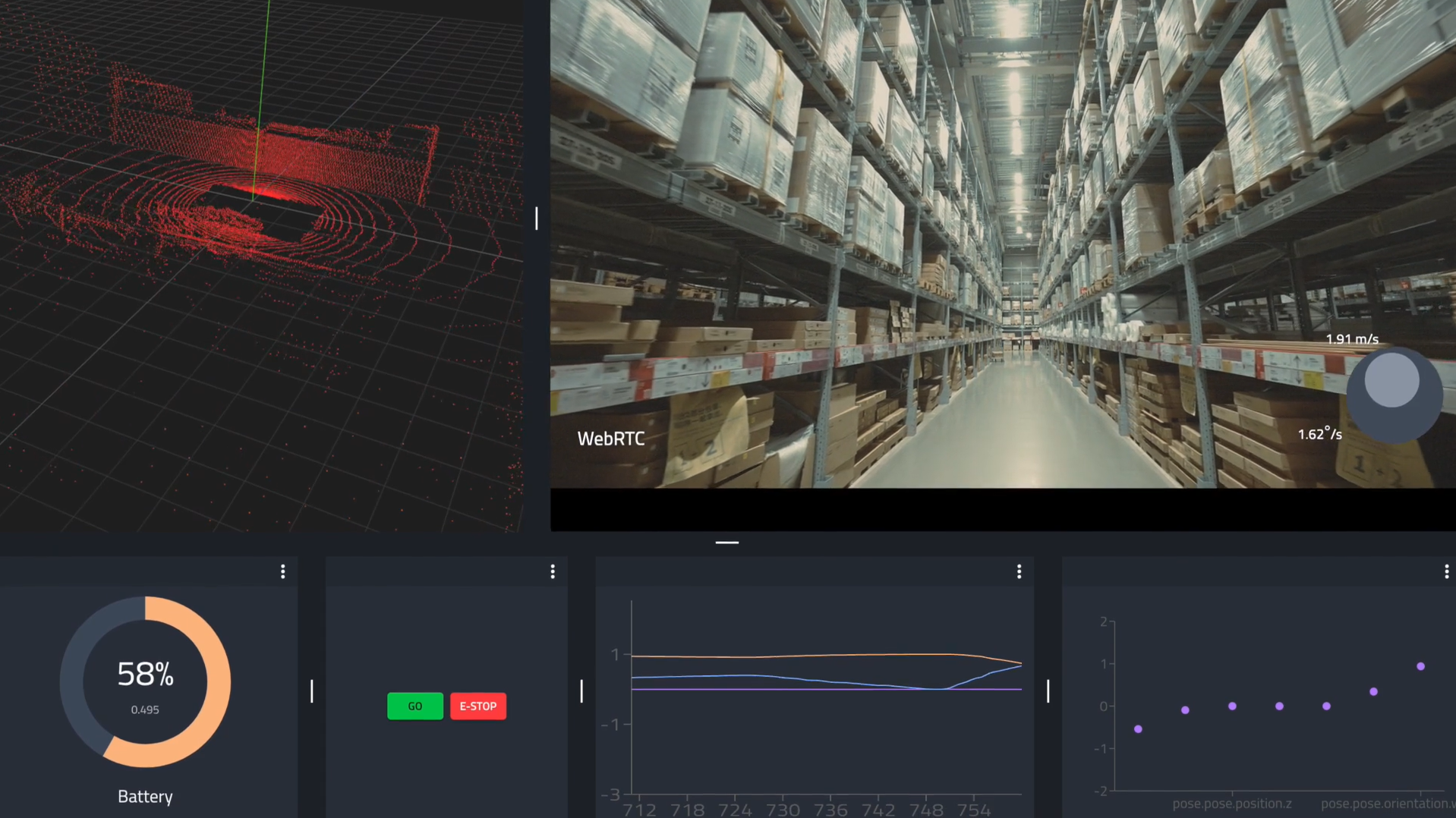Click the Battery label

(x=145, y=797)
